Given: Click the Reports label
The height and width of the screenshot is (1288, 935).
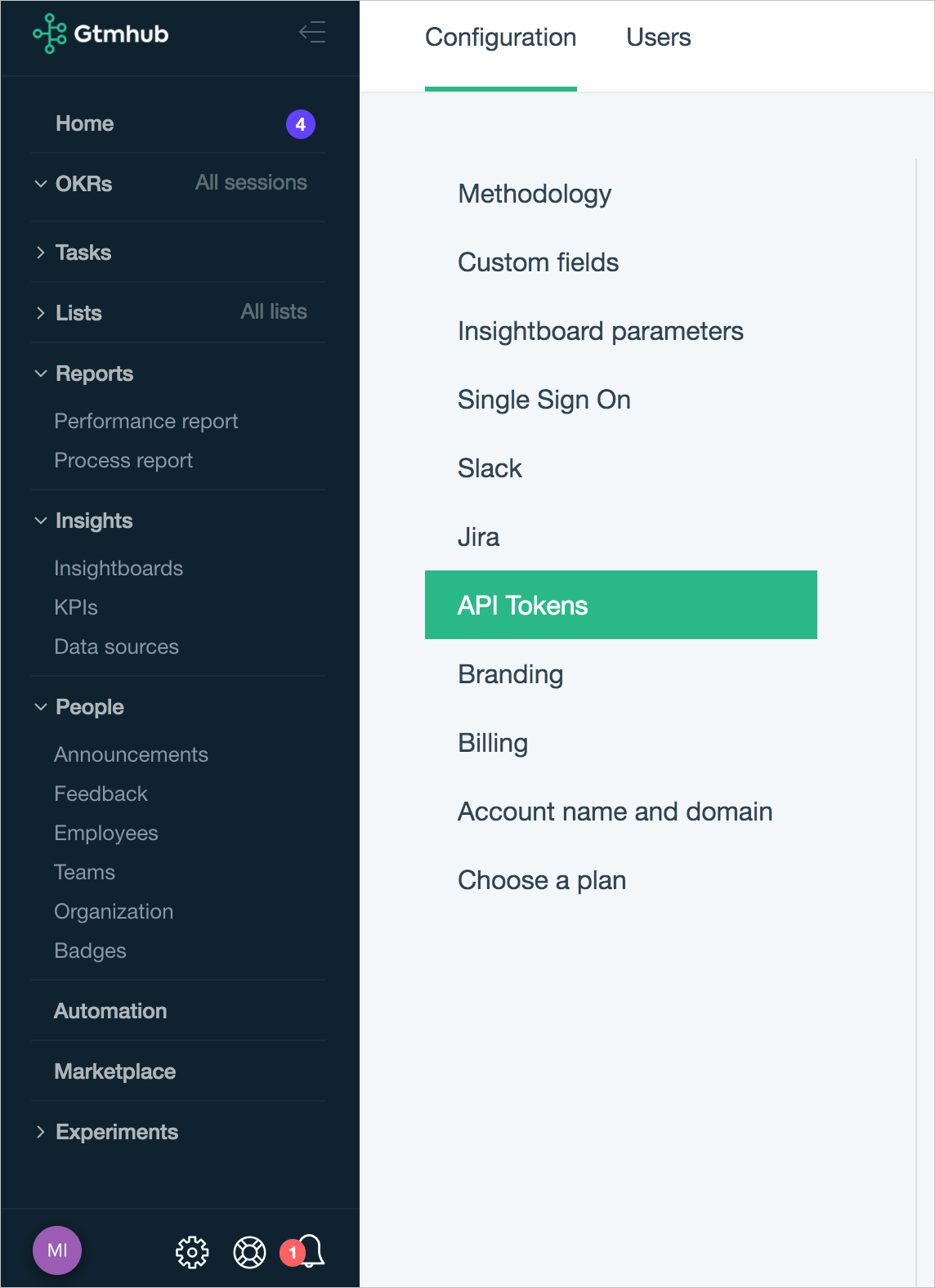Looking at the screenshot, I should 95,373.
